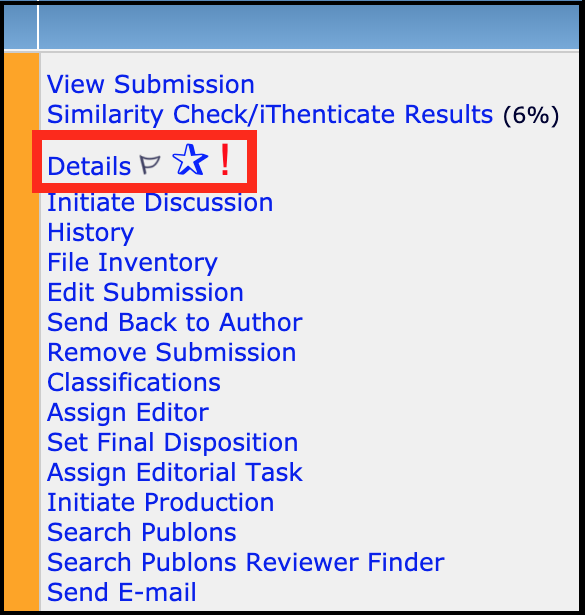
Task: Select the Send E-mail link
Action: [122, 592]
